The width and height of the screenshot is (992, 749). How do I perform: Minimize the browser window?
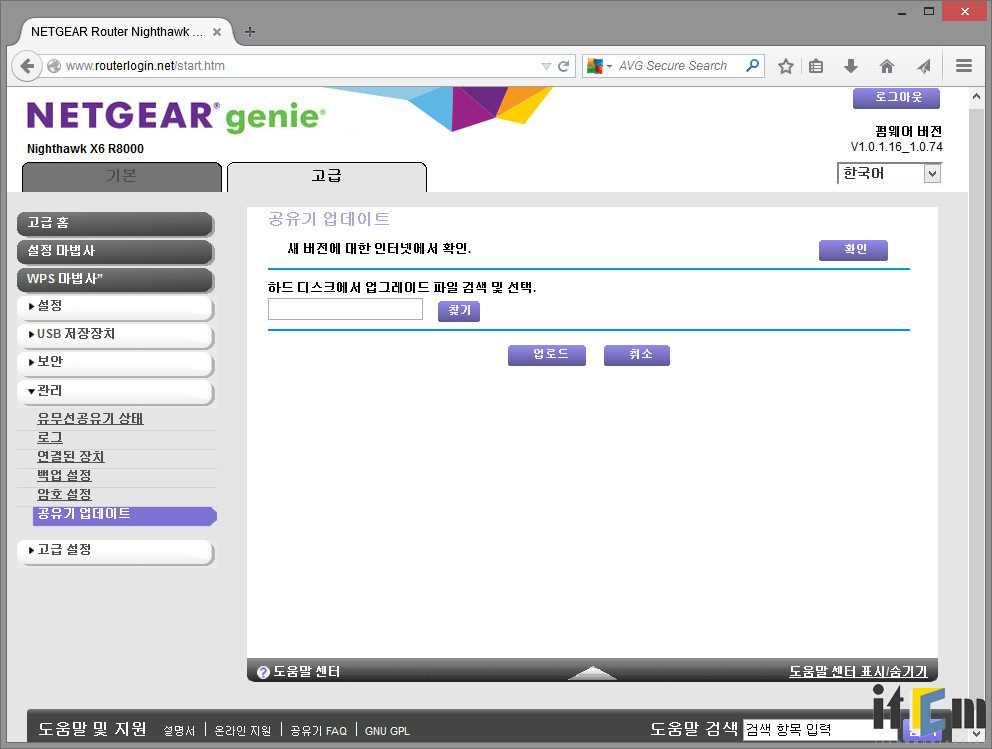pyautogui.click(x=902, y=12)
